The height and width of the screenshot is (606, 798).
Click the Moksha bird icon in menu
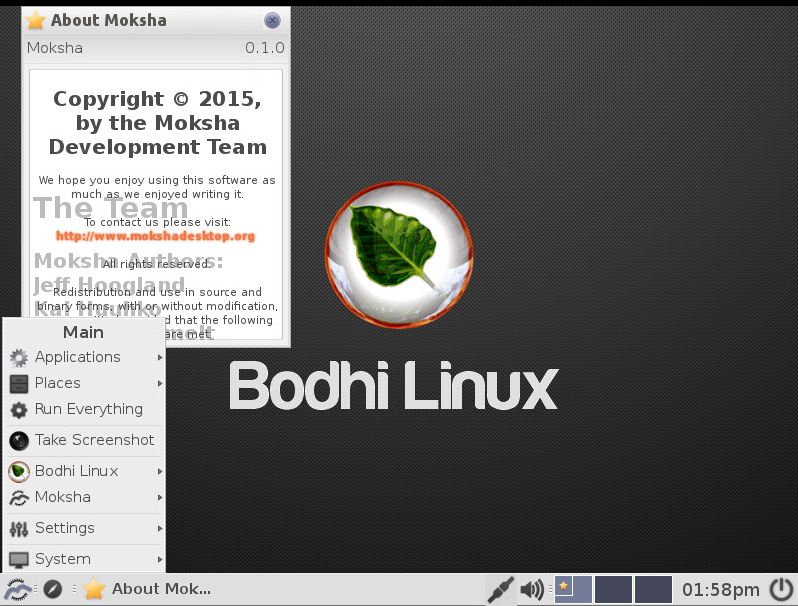[19, 498]
